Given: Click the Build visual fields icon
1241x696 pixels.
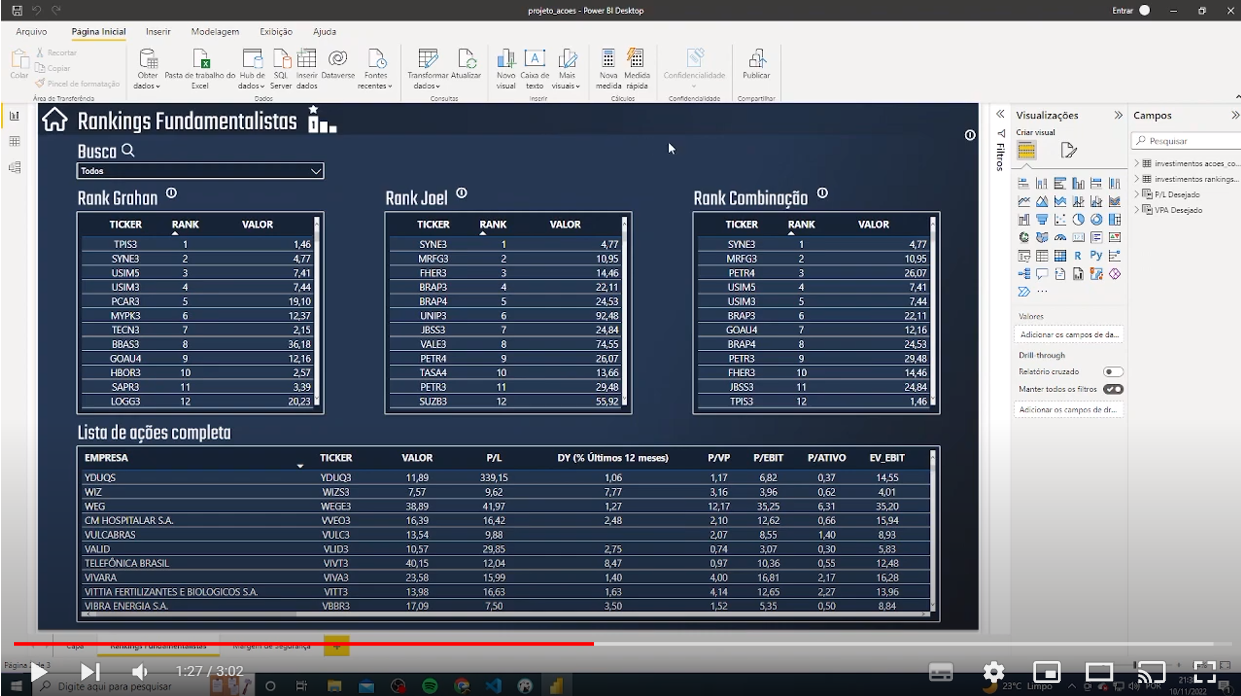Looking at the screenshot, I should (x=1026, y=151).
